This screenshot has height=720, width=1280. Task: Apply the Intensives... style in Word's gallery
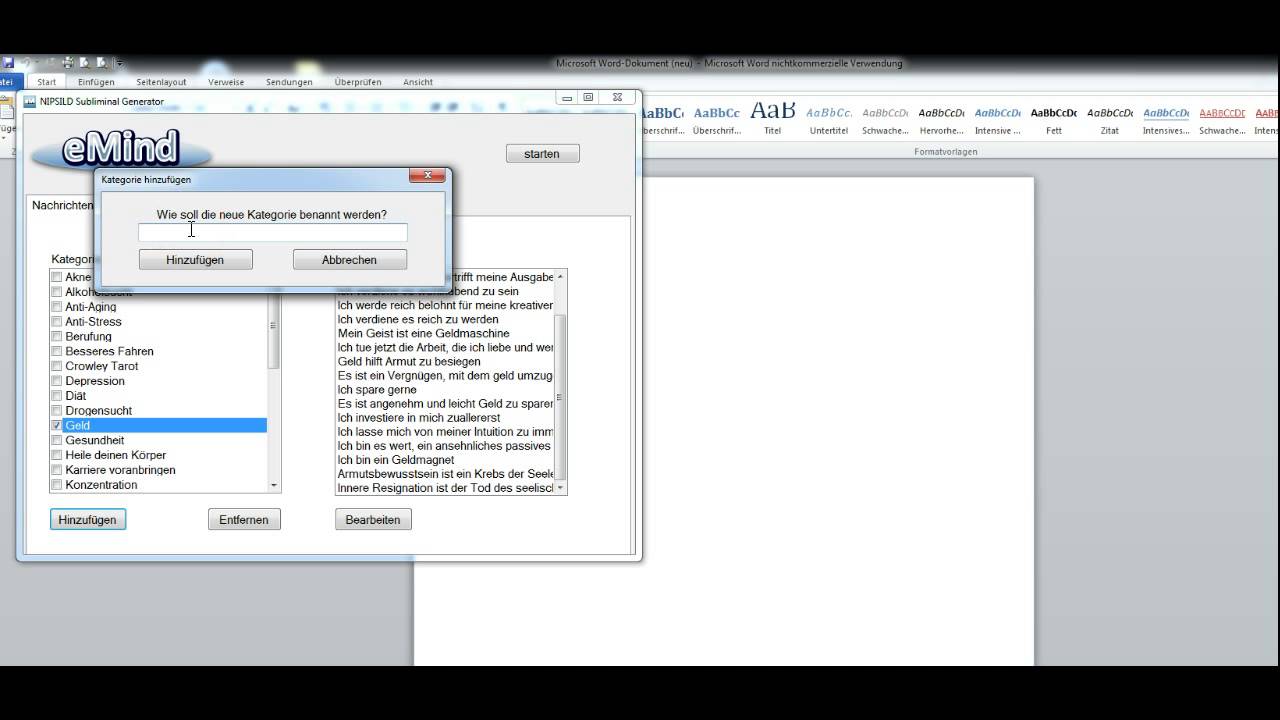click(x=1166, y=119)
